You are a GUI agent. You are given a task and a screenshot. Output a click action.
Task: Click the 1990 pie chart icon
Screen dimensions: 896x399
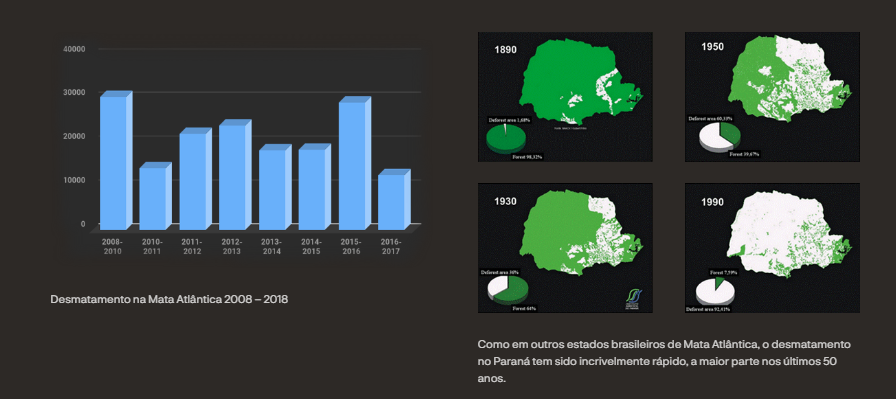(715, 291)
